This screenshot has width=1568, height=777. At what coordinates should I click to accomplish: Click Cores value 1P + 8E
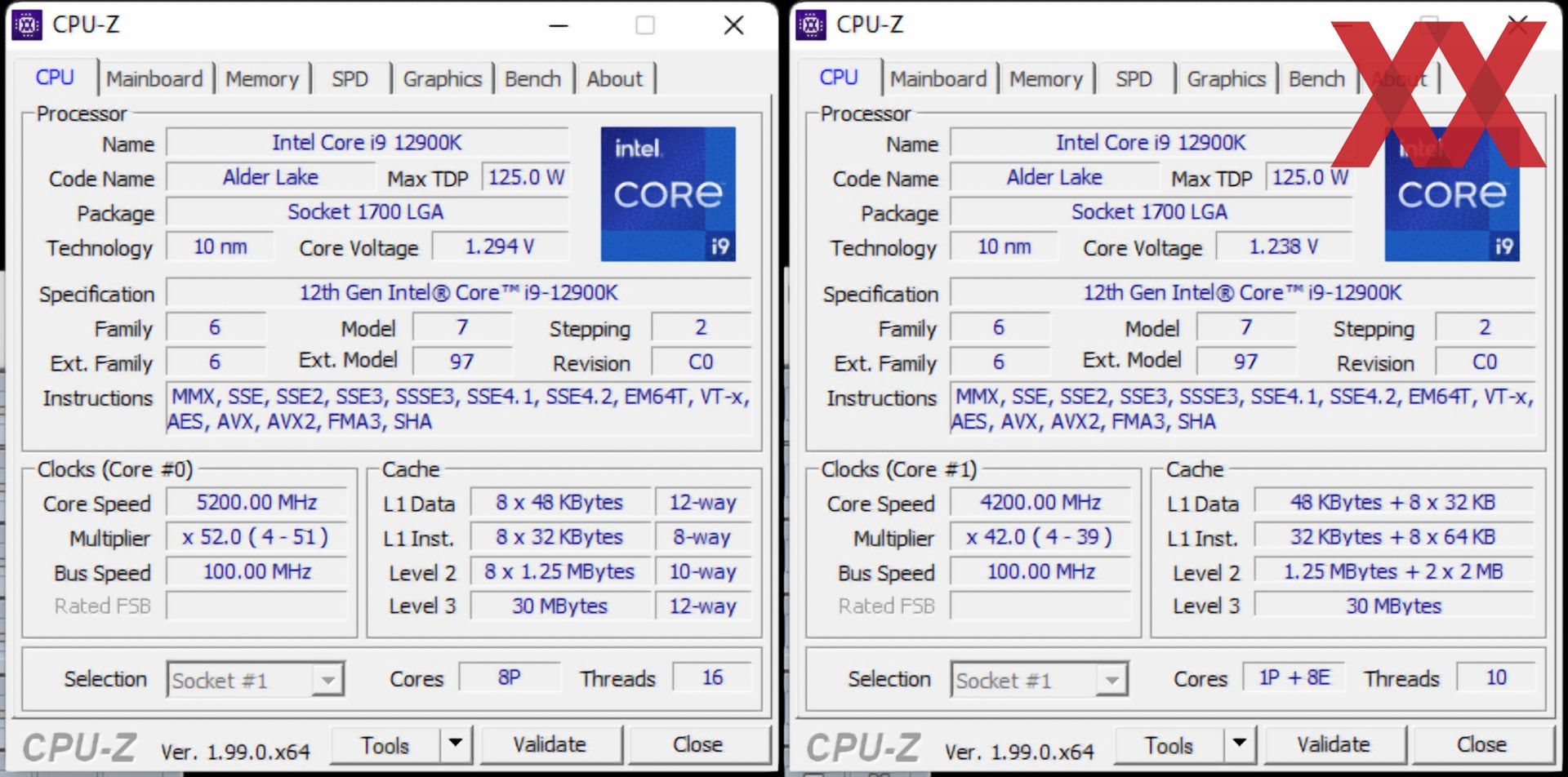(1294, 677)
